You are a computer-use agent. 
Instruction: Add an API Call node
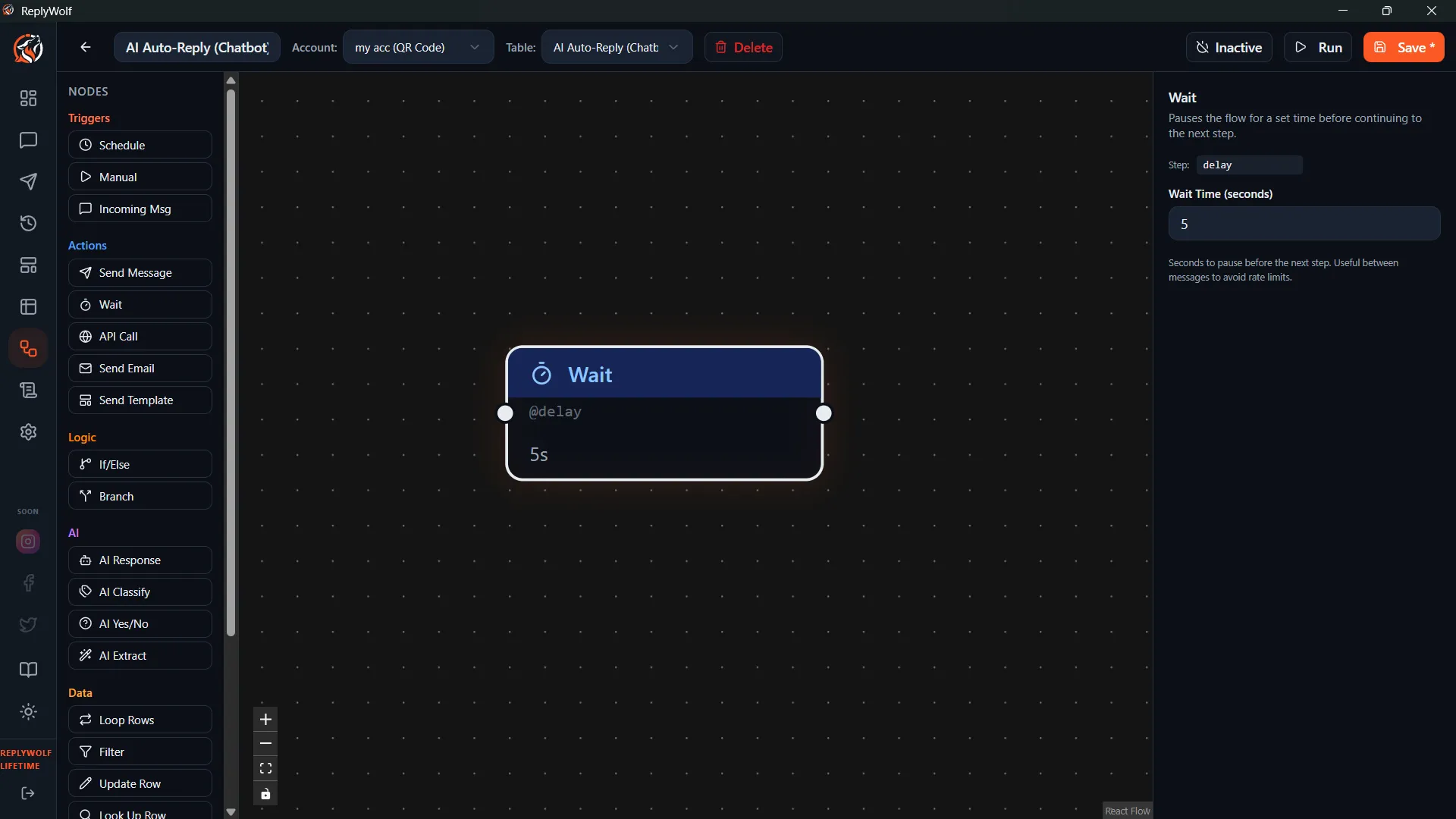[x=140, y=337]
